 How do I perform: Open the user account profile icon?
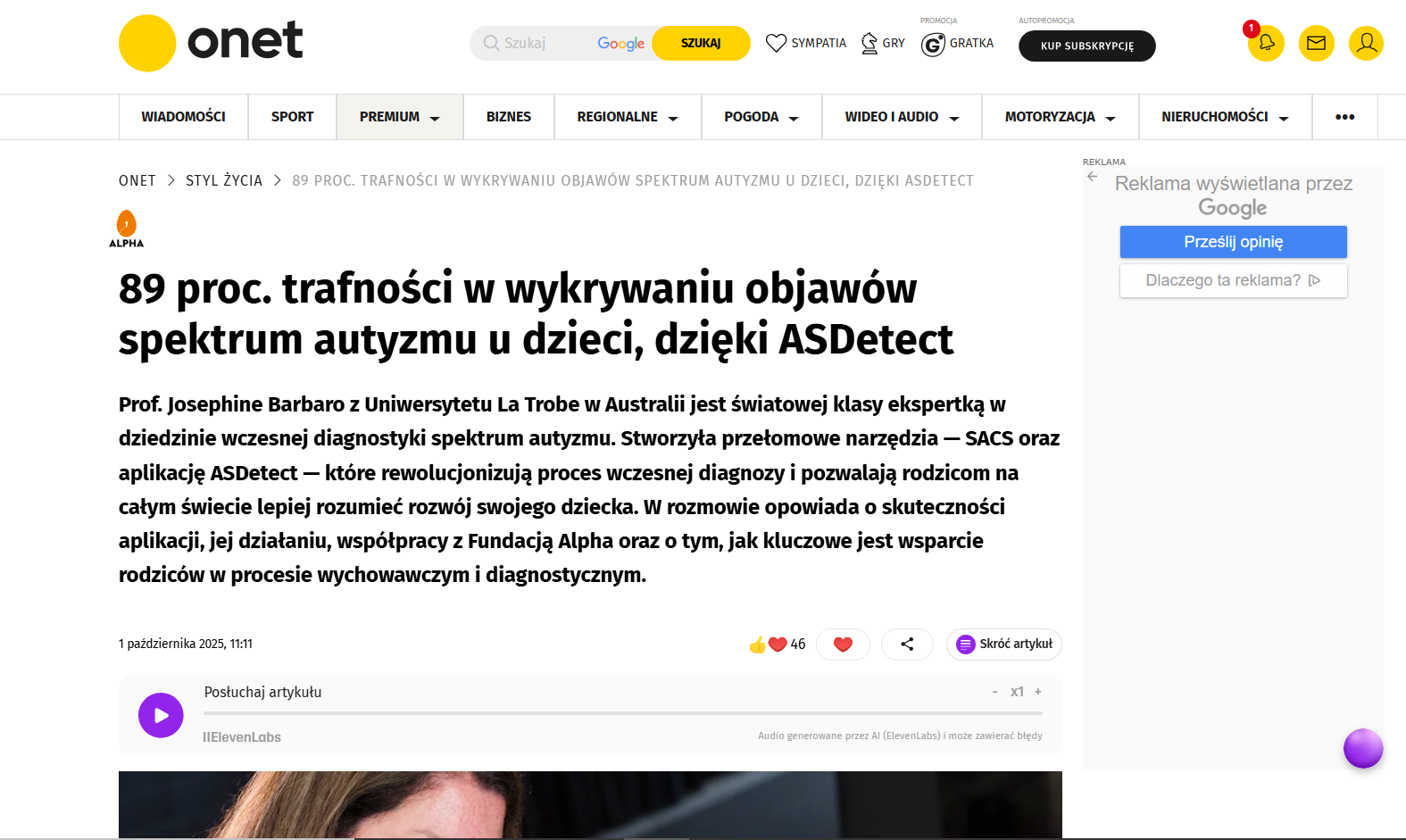(1366, 43)
